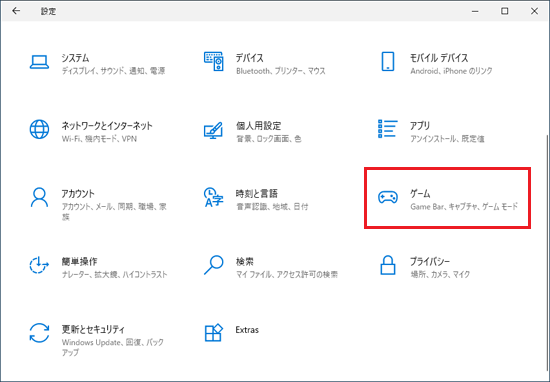Click the システム laptop icon
The height and width of the screenshot is (382, 550).
[x=39, y=62]
